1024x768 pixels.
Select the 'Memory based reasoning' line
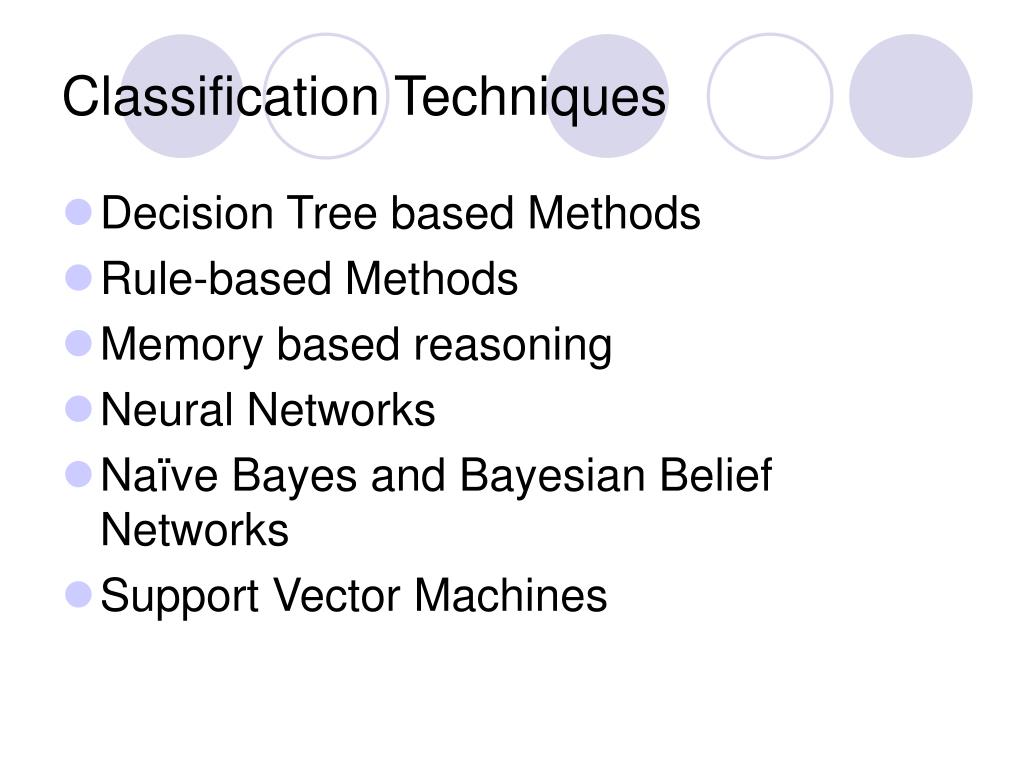356,345
